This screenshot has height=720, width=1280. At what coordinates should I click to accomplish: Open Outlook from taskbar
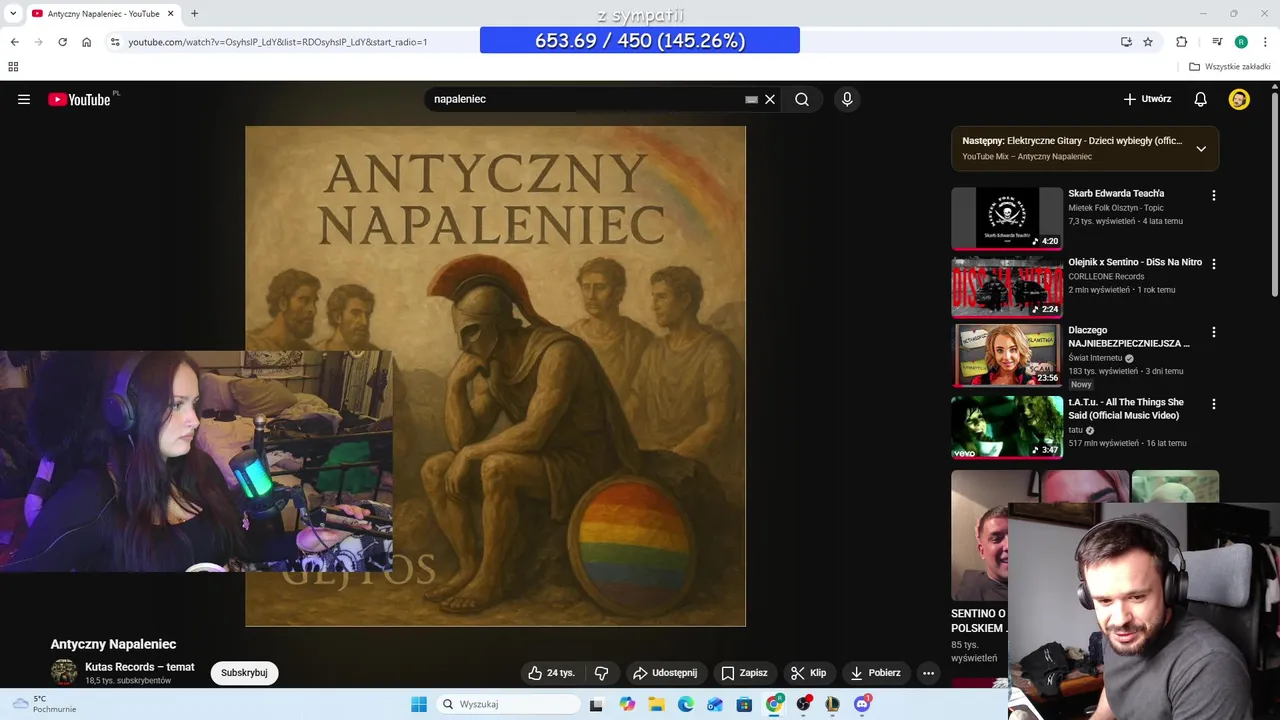(x=714, y=704)
